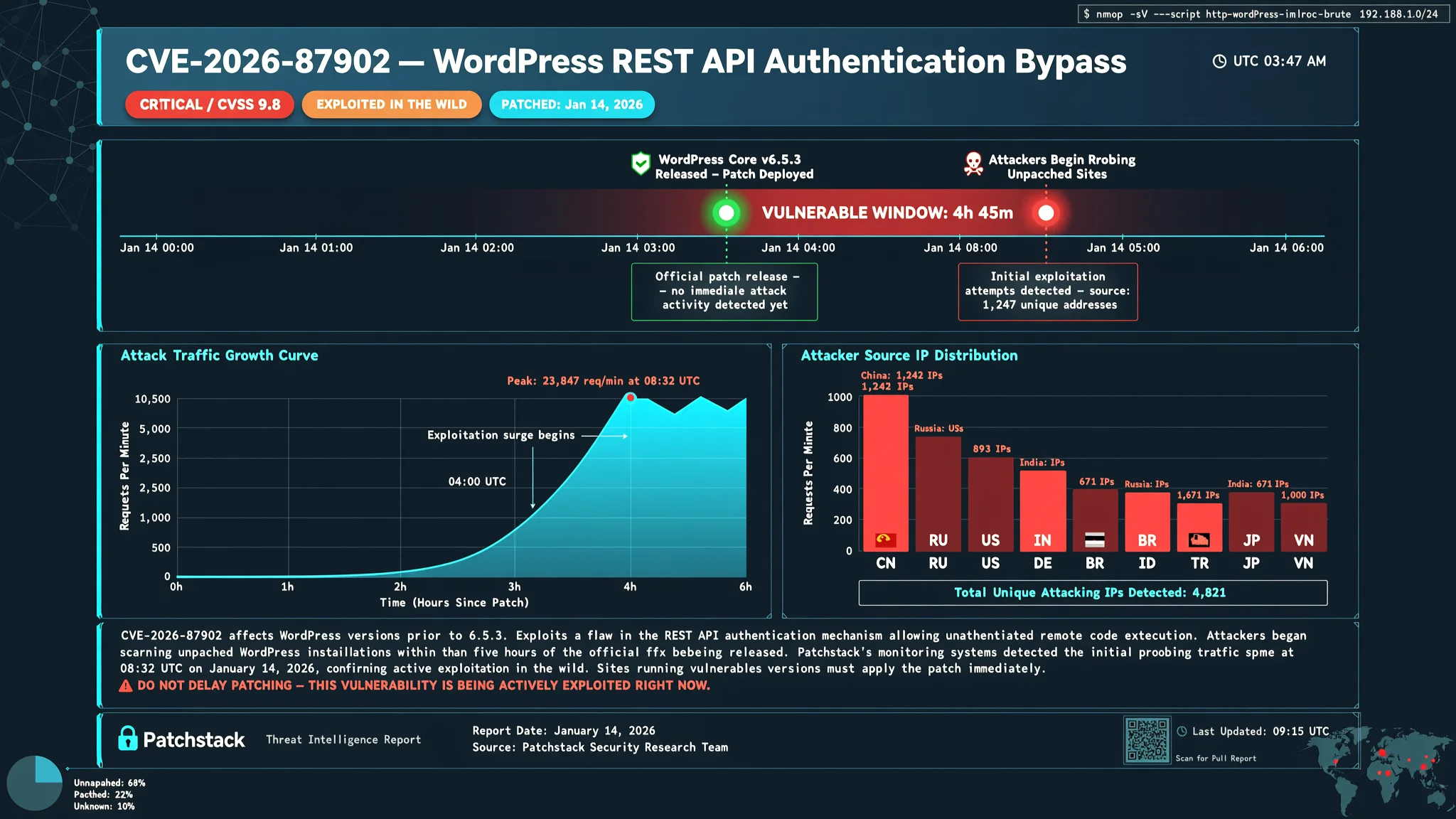1456x819 pixels.
Task: Click 'VULNERABLE WINDOW: 4h 45m' label
Action: (x=887, y=213)
